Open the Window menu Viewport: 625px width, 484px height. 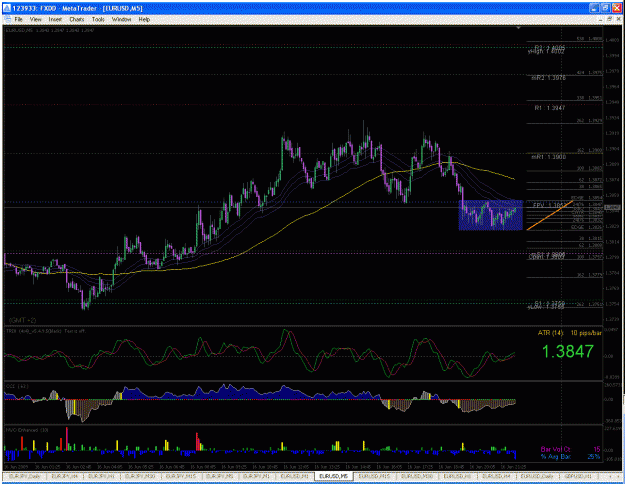click(121, 19)
